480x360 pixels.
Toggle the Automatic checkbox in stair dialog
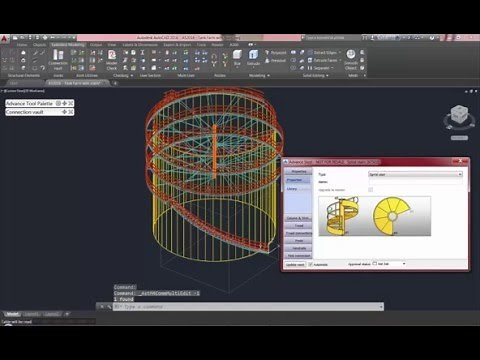click(310, 264)
